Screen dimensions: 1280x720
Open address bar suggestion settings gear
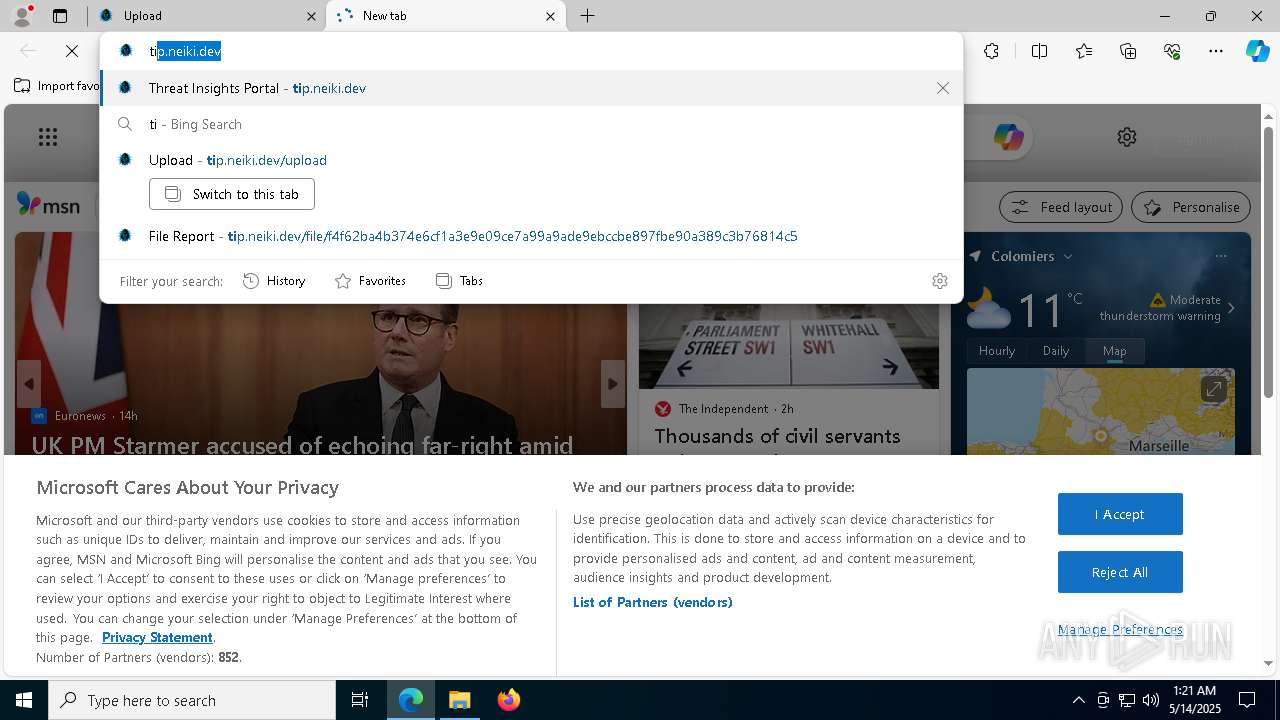[939, 281]
